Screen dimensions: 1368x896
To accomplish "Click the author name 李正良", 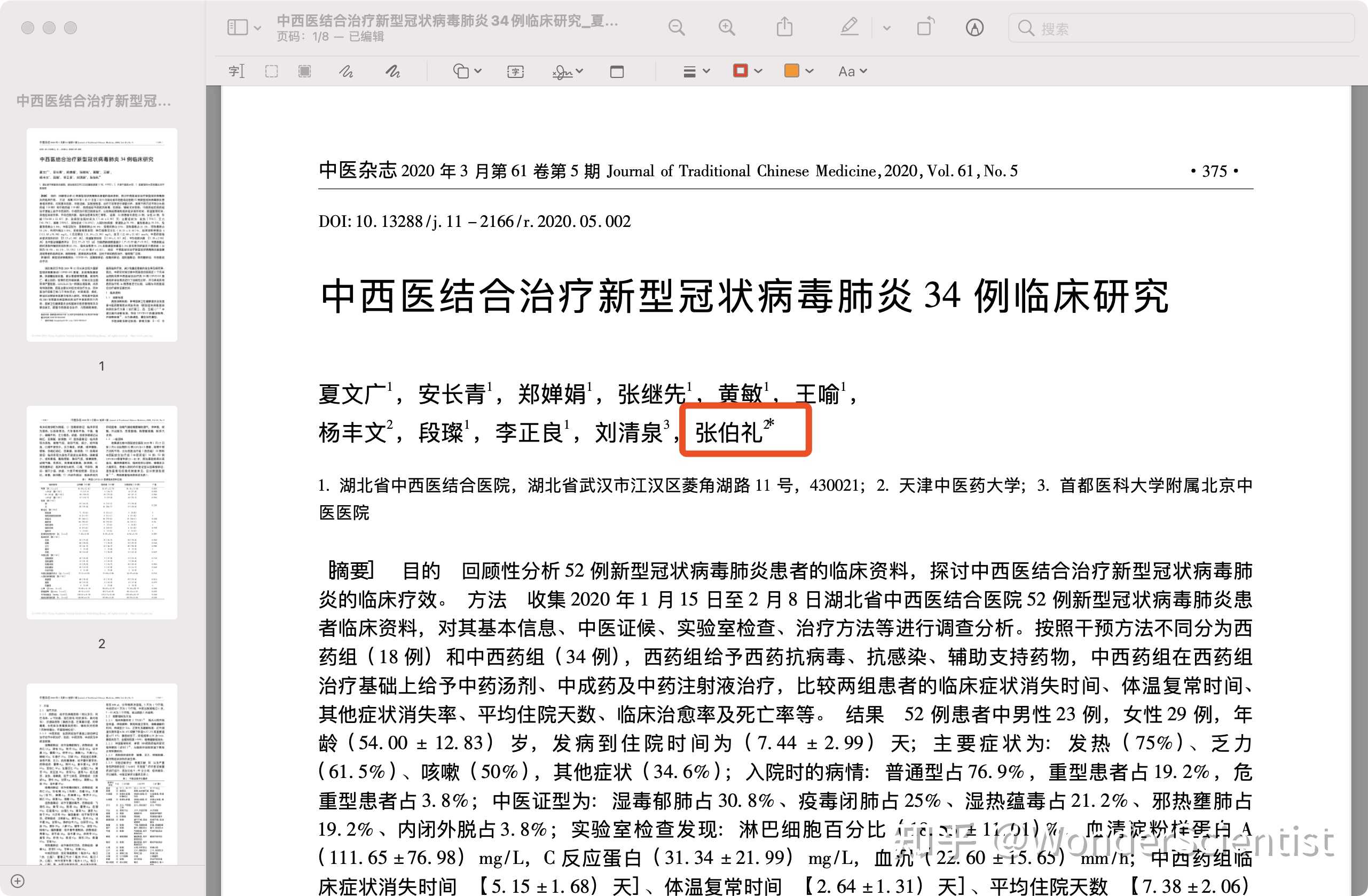I will pos(529,432).
